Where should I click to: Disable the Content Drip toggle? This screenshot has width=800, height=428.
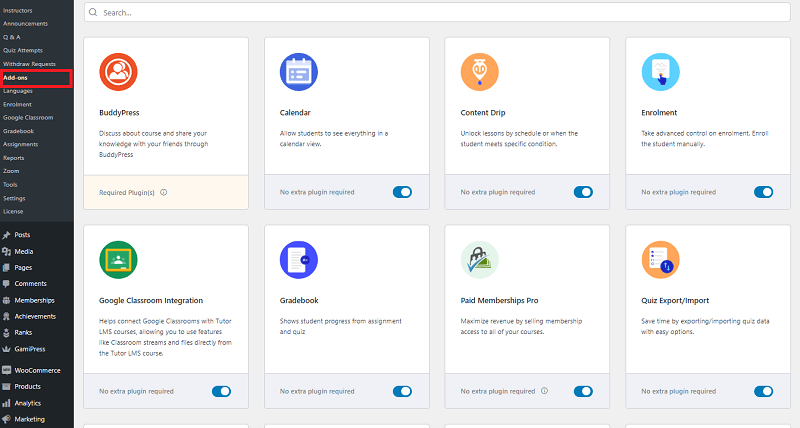click(583, 192)
